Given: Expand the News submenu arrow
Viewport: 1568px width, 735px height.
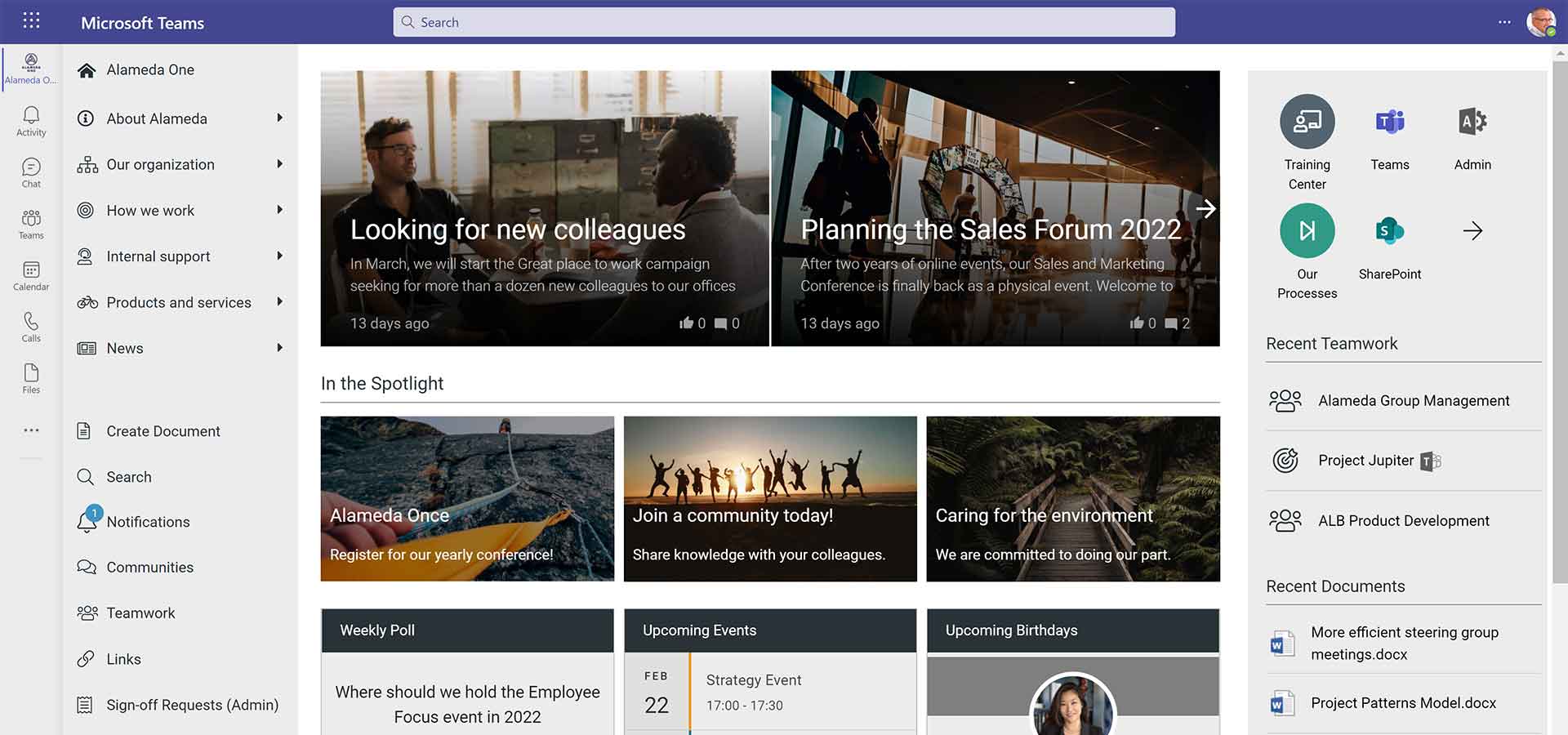Looking at the screenshot, I should 279,347.
